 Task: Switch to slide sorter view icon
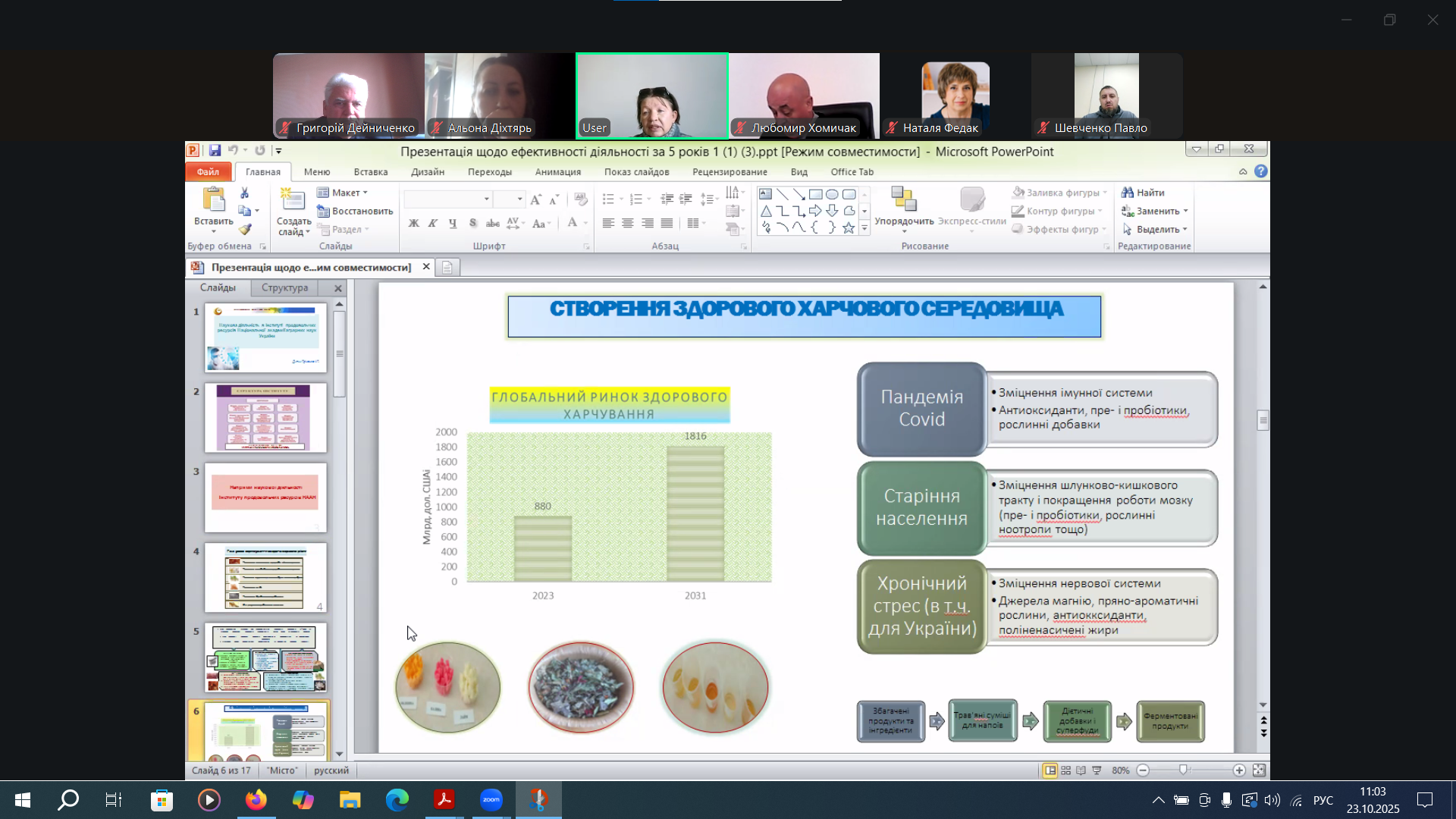1065,770
